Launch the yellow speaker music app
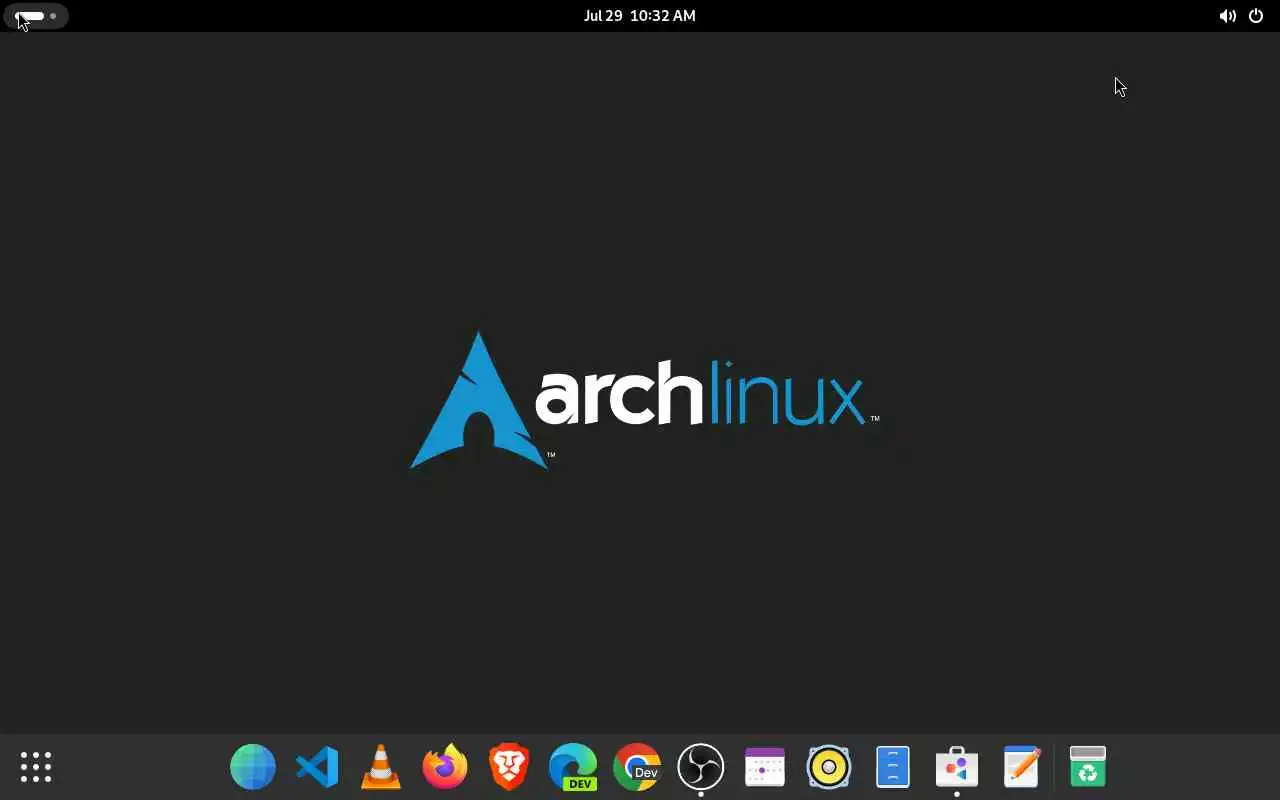 pos(829,767)
